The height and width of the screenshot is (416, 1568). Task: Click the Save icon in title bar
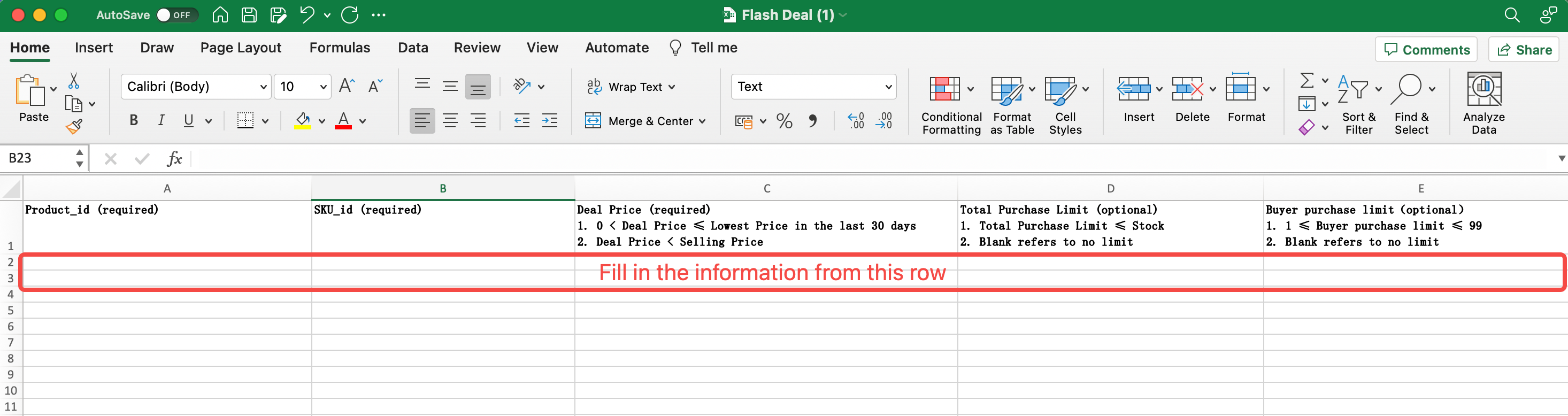coord(249,15)
